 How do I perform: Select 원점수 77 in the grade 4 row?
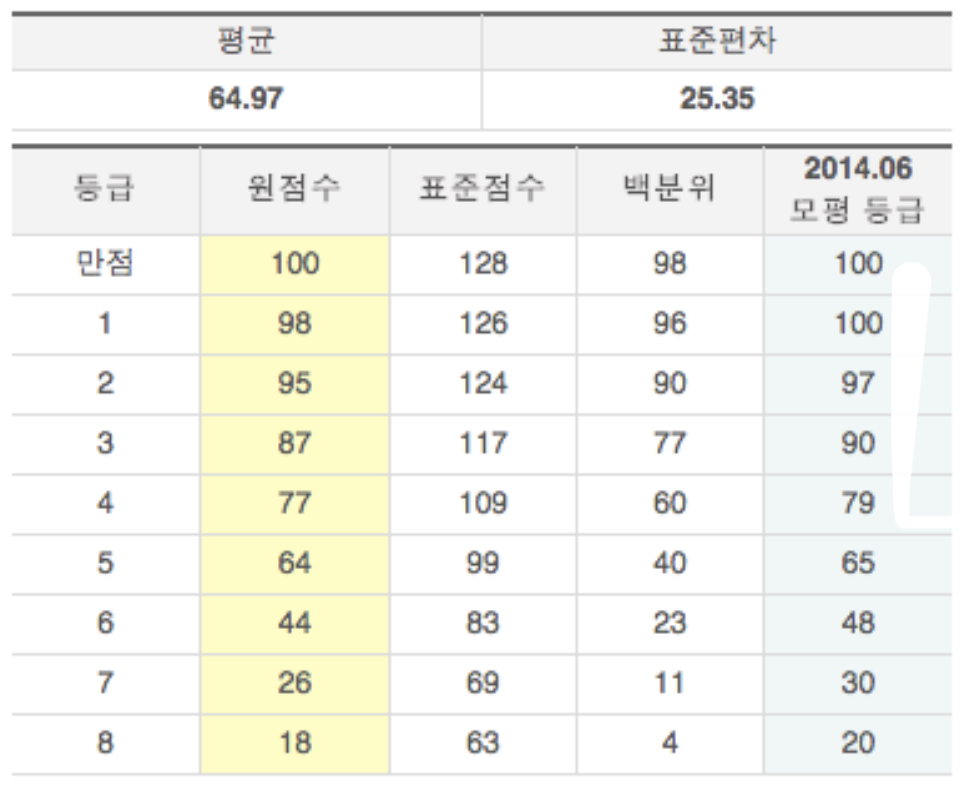pos(295,504)
